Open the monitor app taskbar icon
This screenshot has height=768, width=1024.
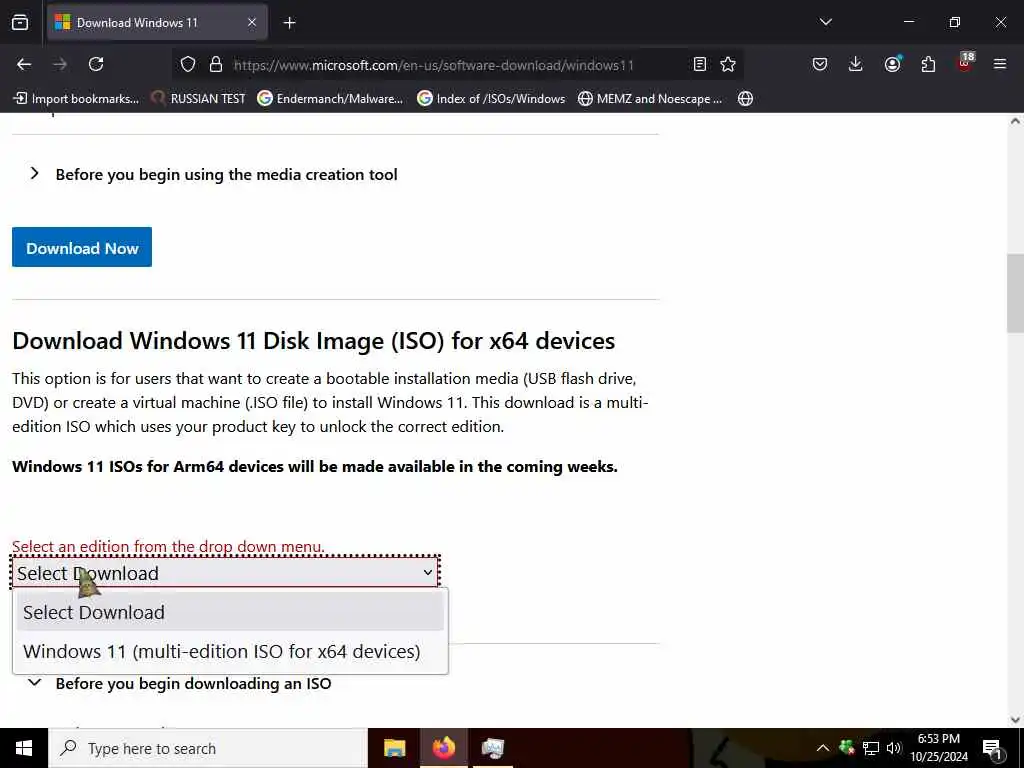click(x=492, y=748)
